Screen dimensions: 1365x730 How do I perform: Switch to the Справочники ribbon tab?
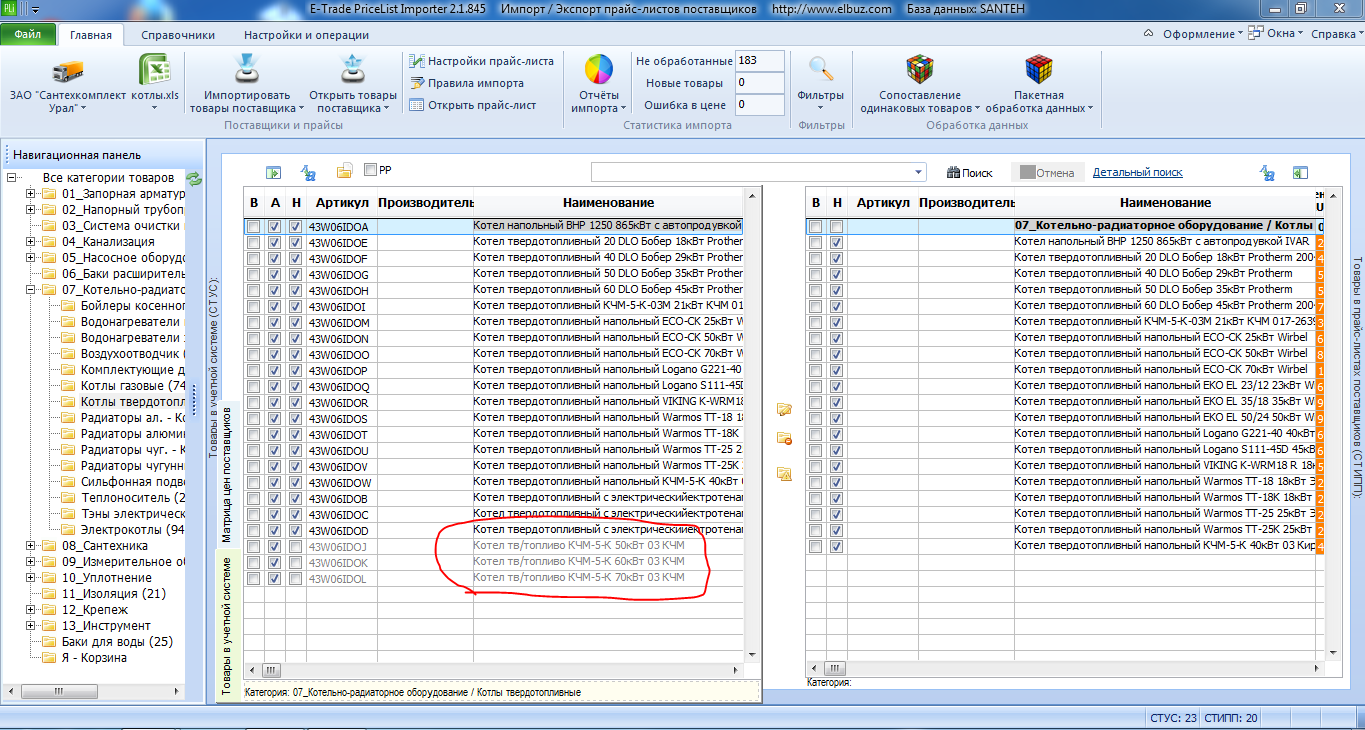click(178, 35)
